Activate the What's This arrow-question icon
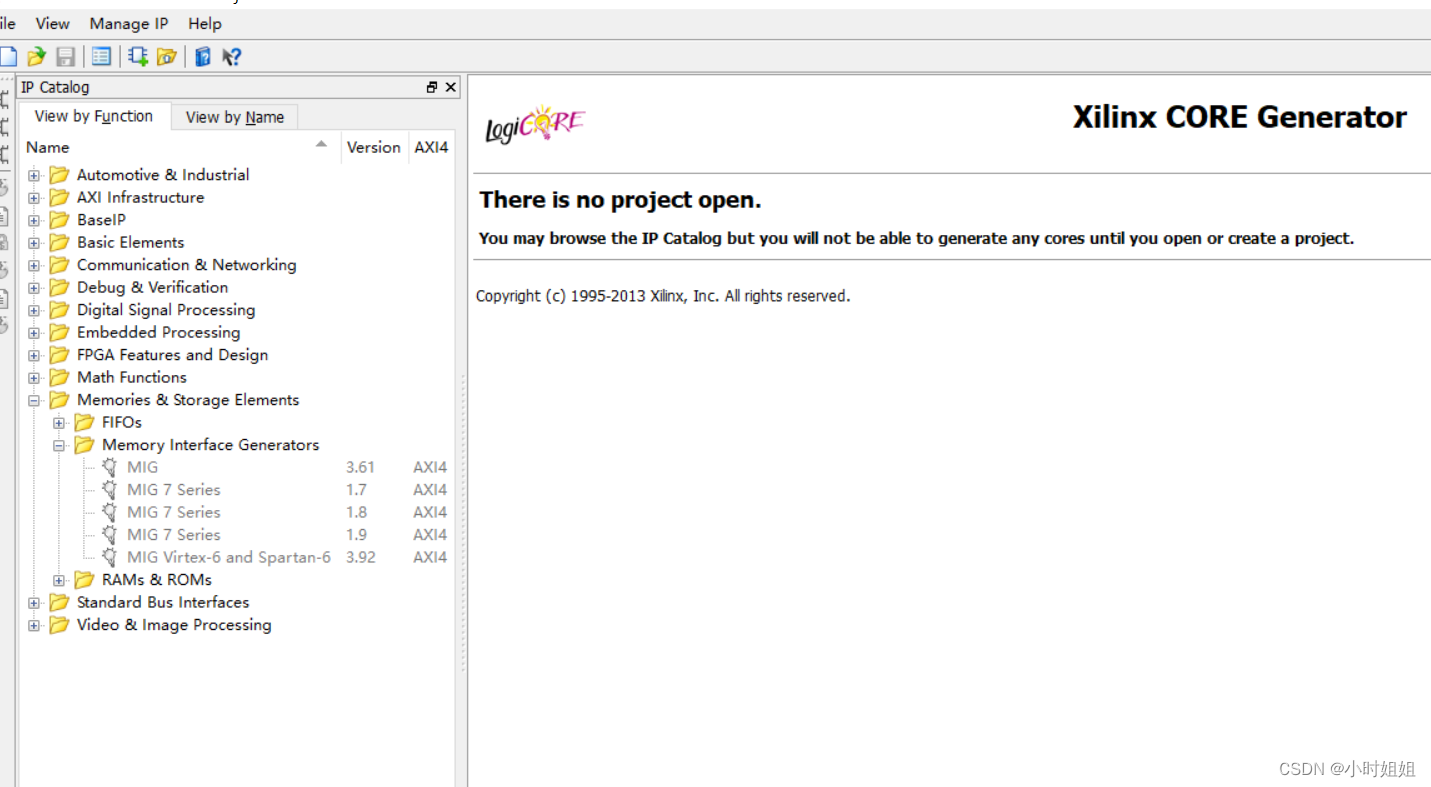This screenshot has width=1431, height=787. tap(231, 57)
